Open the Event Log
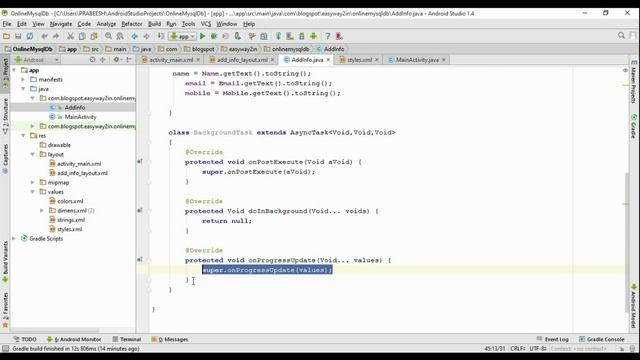The image size is (640, 360). pos(553,339)
